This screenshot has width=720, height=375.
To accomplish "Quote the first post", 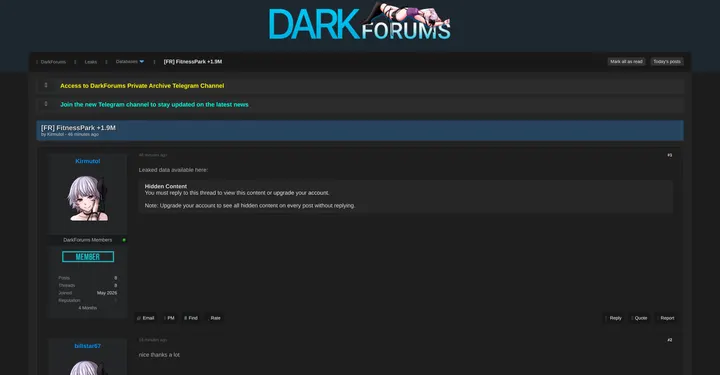I will click(x=640, y=318).
